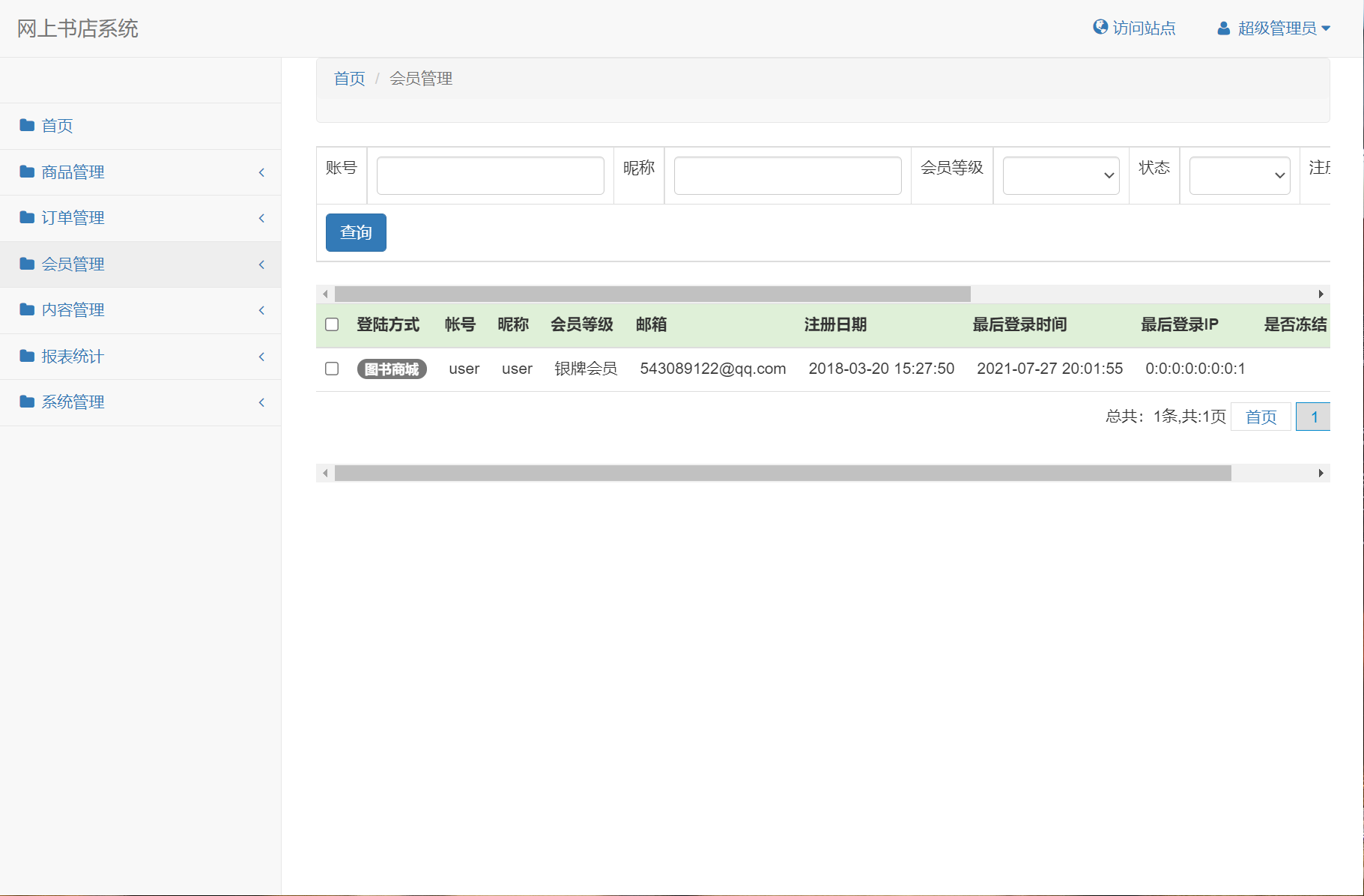Check the checkbox for user's row
Viewport: 1364px width, 896px height.
coord(332,369)
